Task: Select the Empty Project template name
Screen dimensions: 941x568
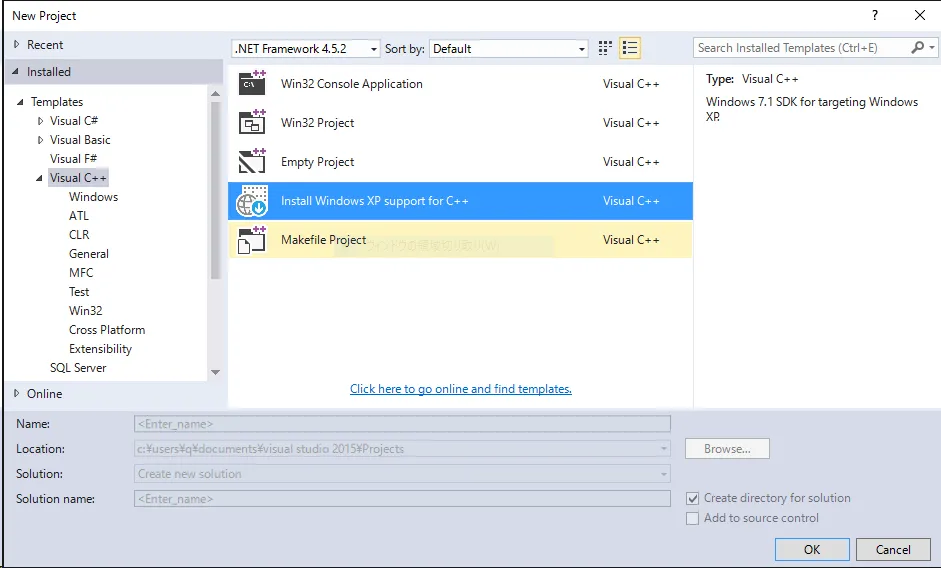Action: pyautogui.click(x=317, y=162)
